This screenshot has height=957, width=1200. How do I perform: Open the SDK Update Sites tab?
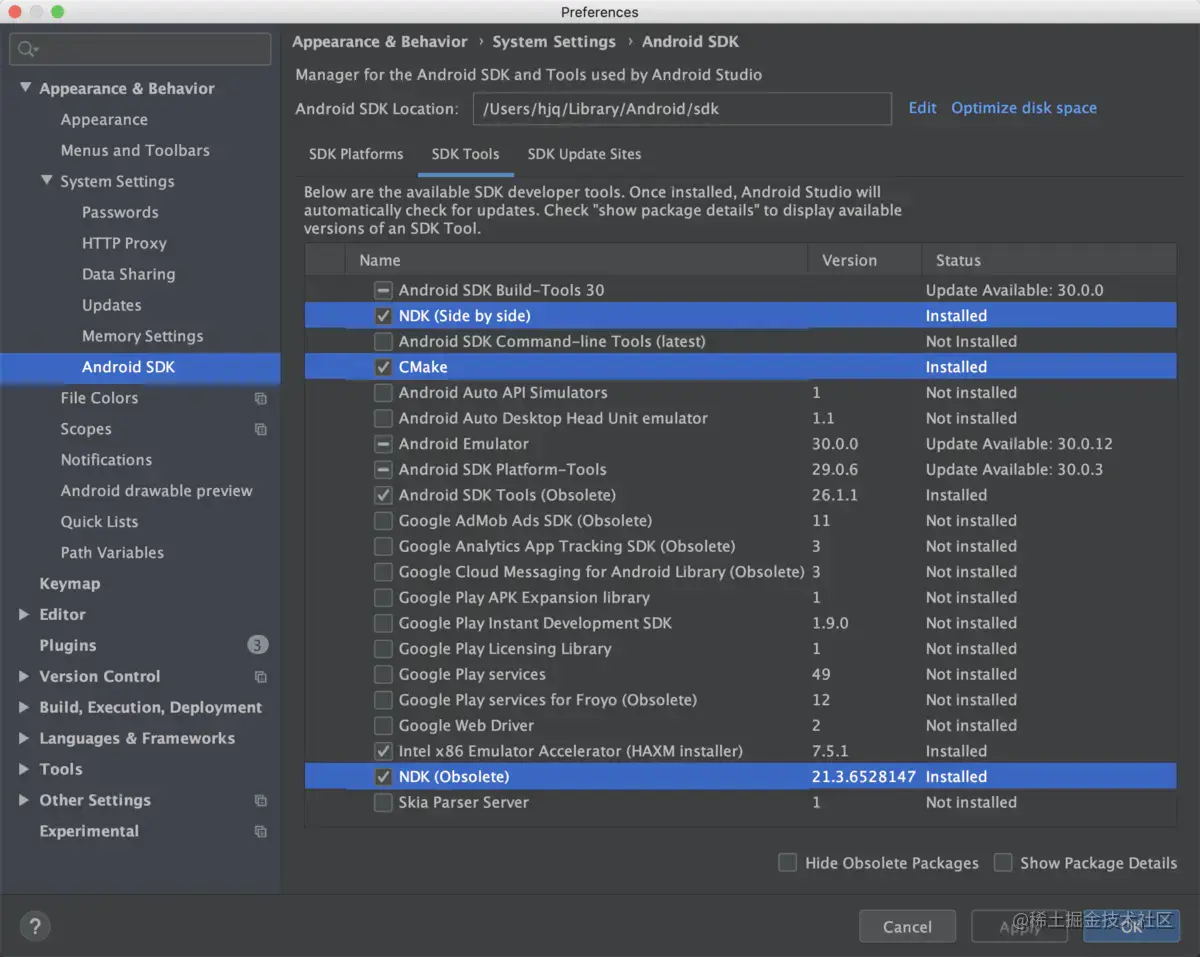click(x=584, y=154)
